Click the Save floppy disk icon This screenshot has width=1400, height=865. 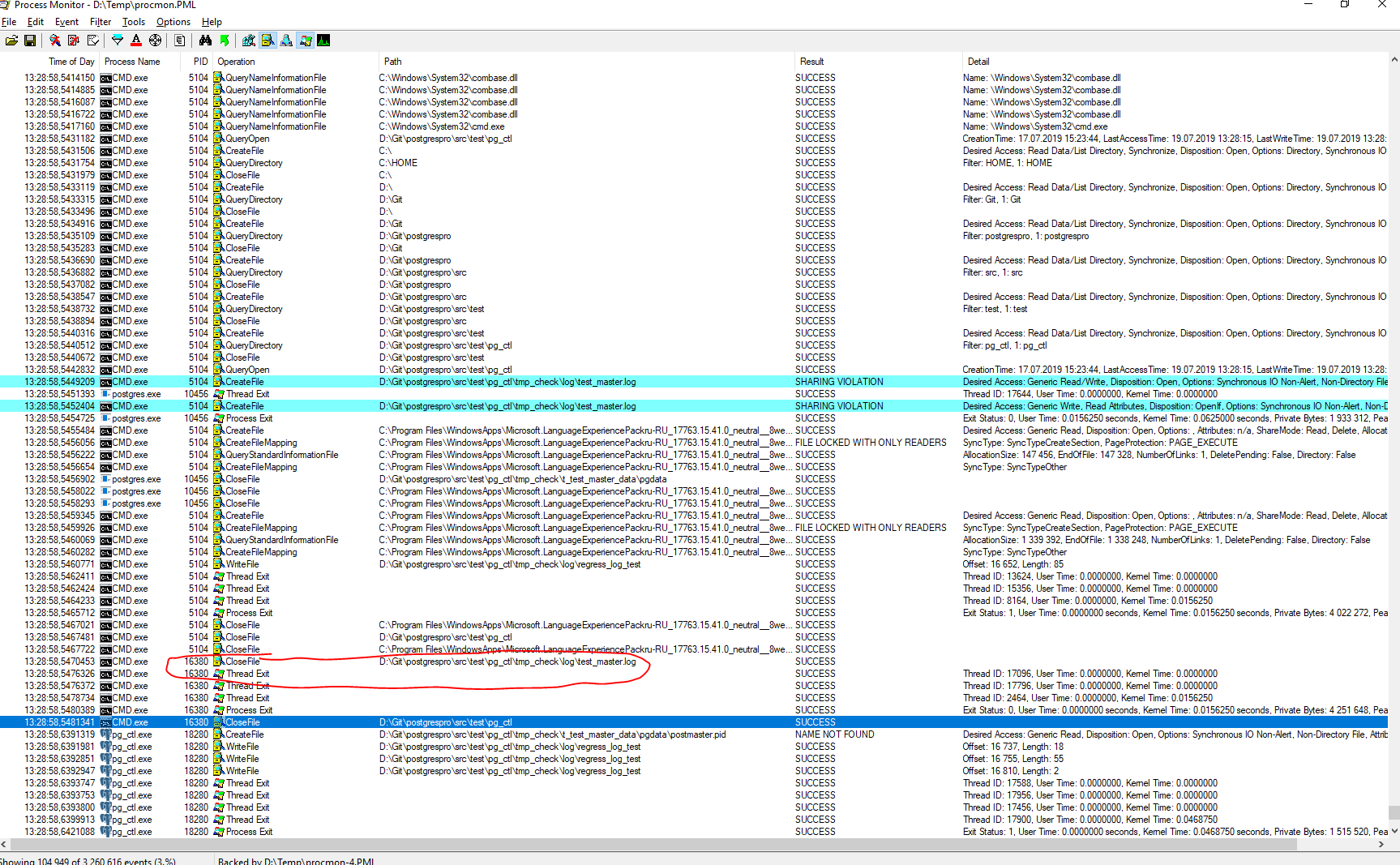[x=30, y=41]
